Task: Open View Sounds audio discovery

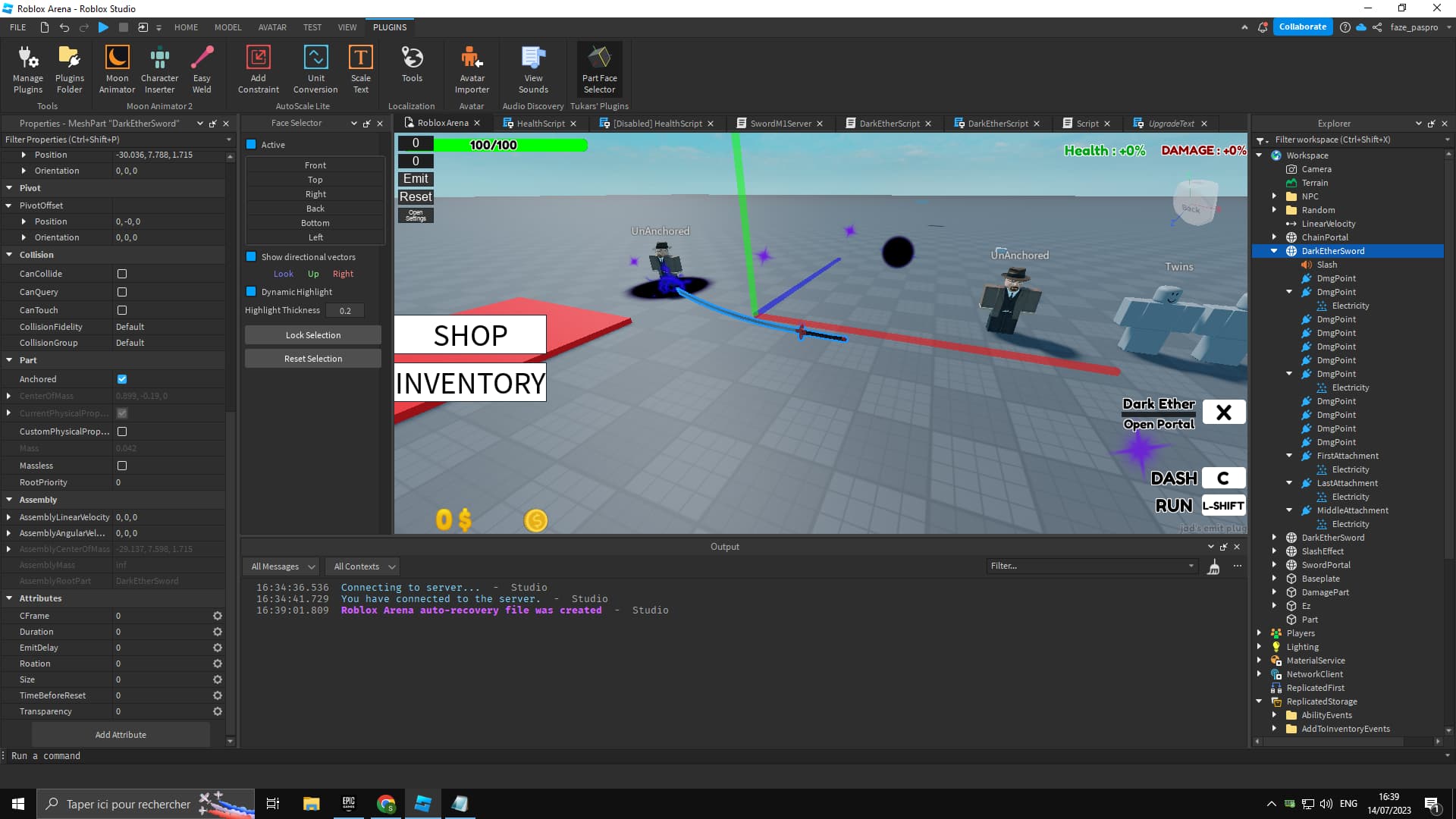Action: 533,69
